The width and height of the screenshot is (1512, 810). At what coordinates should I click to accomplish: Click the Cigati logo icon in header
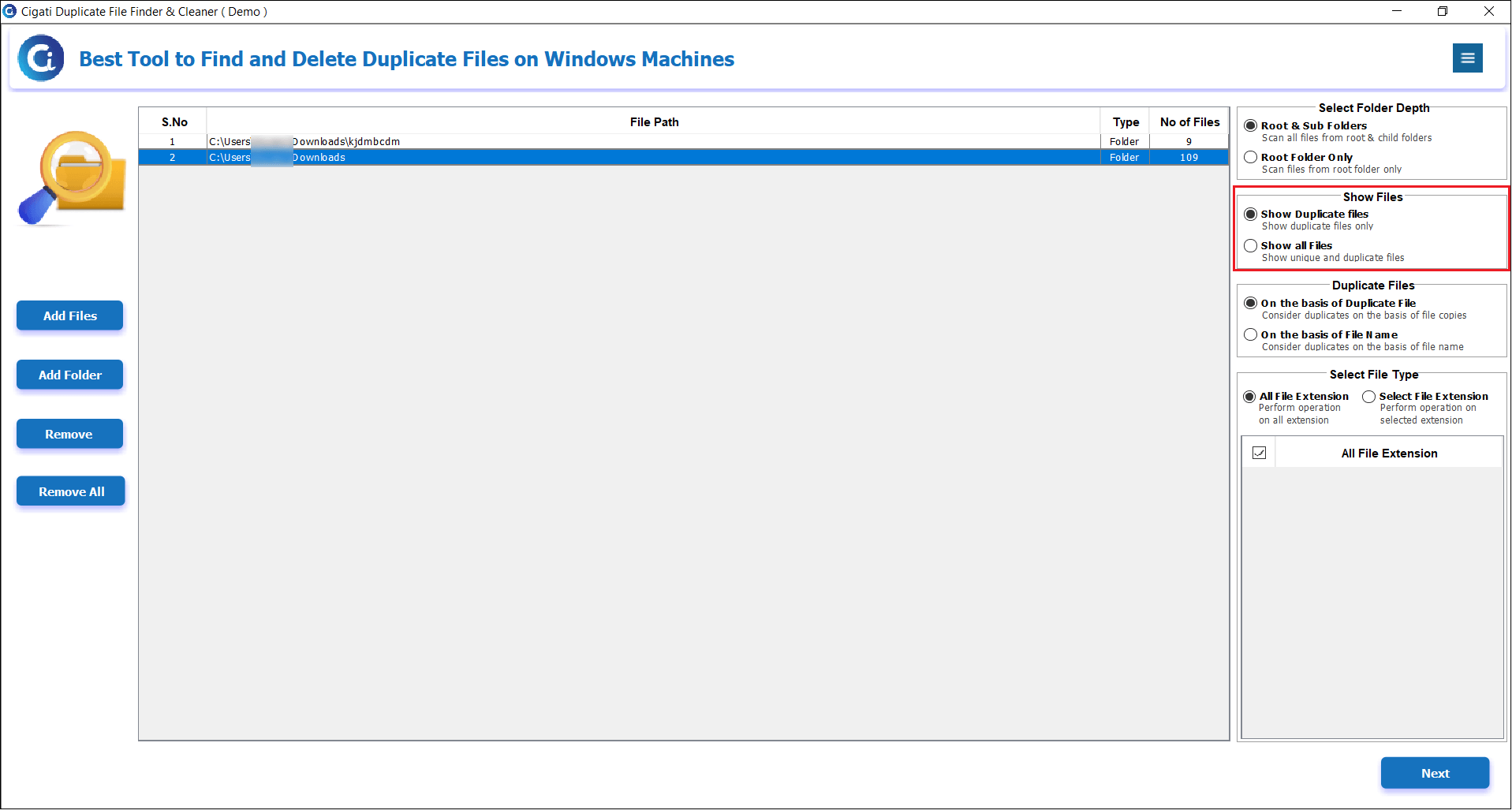[41, 58]
